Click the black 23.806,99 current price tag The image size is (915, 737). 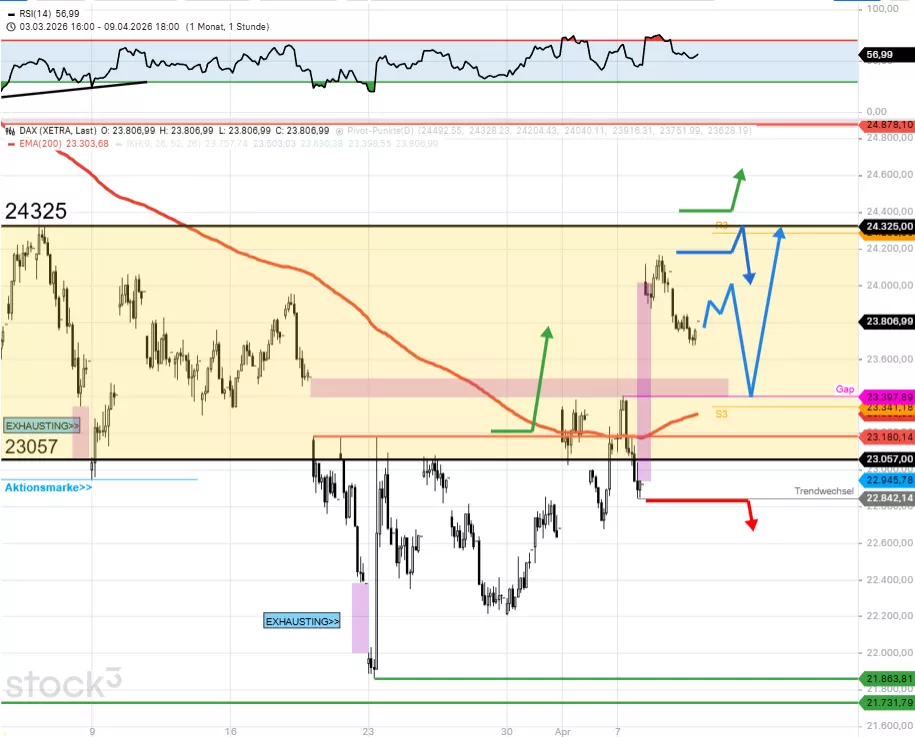click(886, 321)
